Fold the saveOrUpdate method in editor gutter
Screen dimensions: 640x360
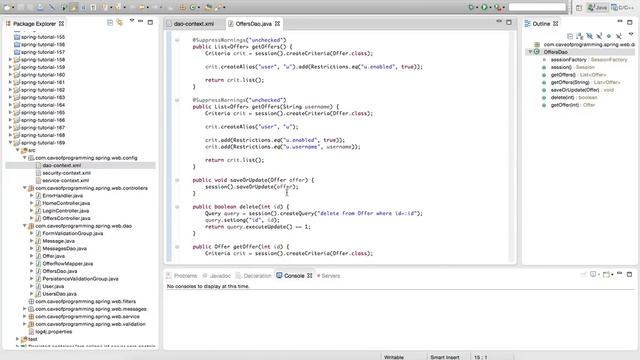(x=177, y=180)
